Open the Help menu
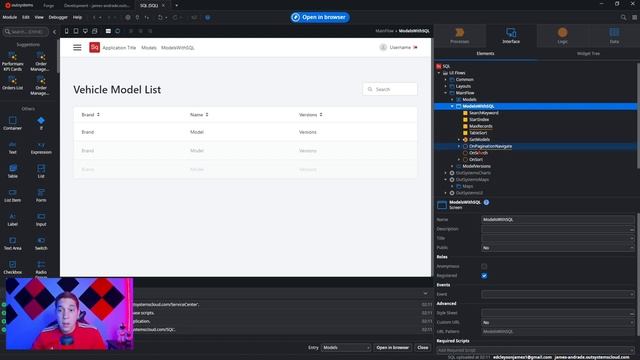 coord(77,18)
